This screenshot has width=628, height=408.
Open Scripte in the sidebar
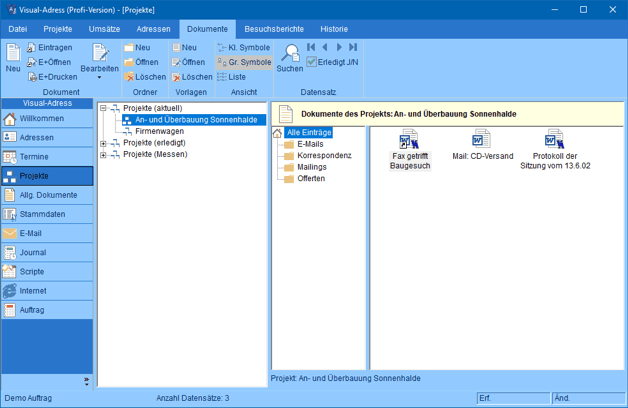coord(47,271)
